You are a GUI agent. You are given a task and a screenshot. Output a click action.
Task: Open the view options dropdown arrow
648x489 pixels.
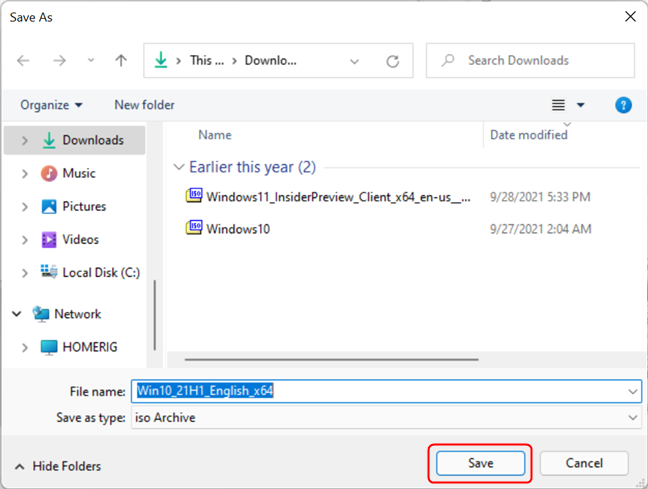(581, 105)
